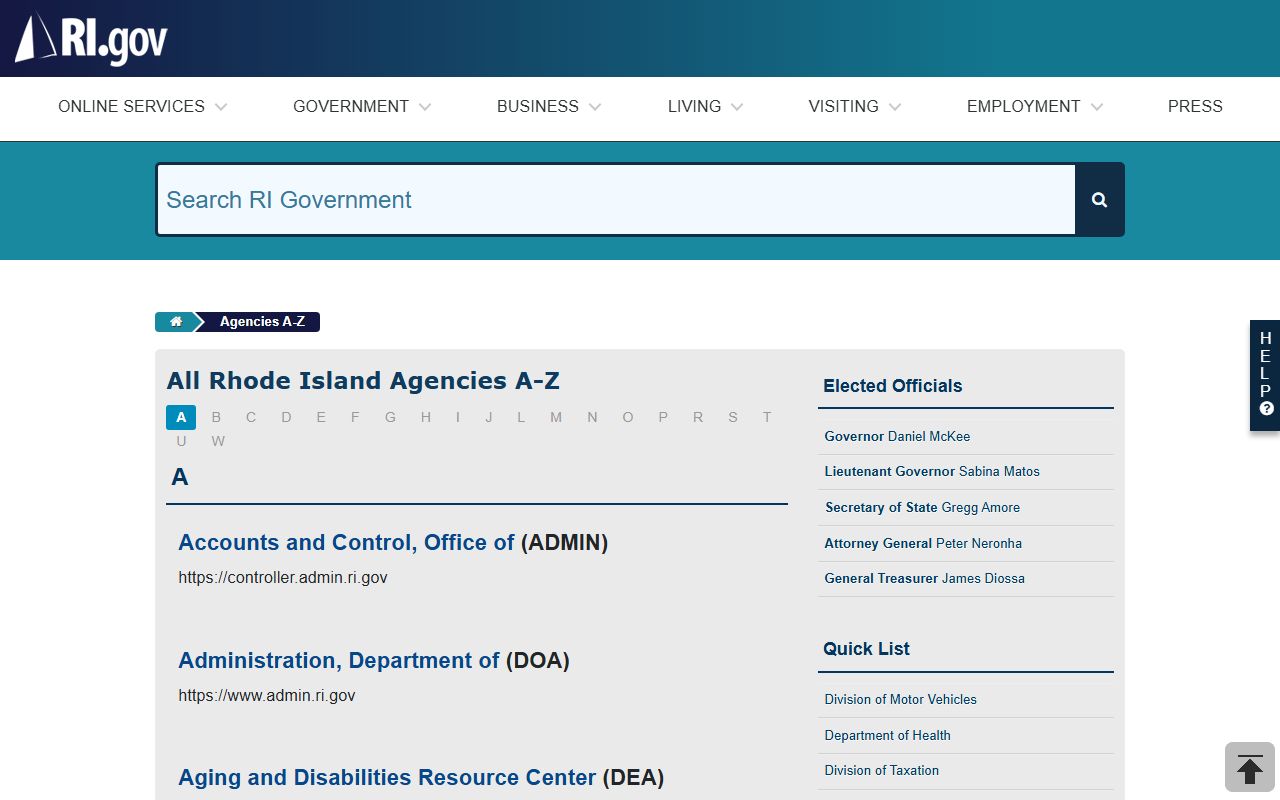Open Accounts and Control, Office of link

[x=346, y=543]
